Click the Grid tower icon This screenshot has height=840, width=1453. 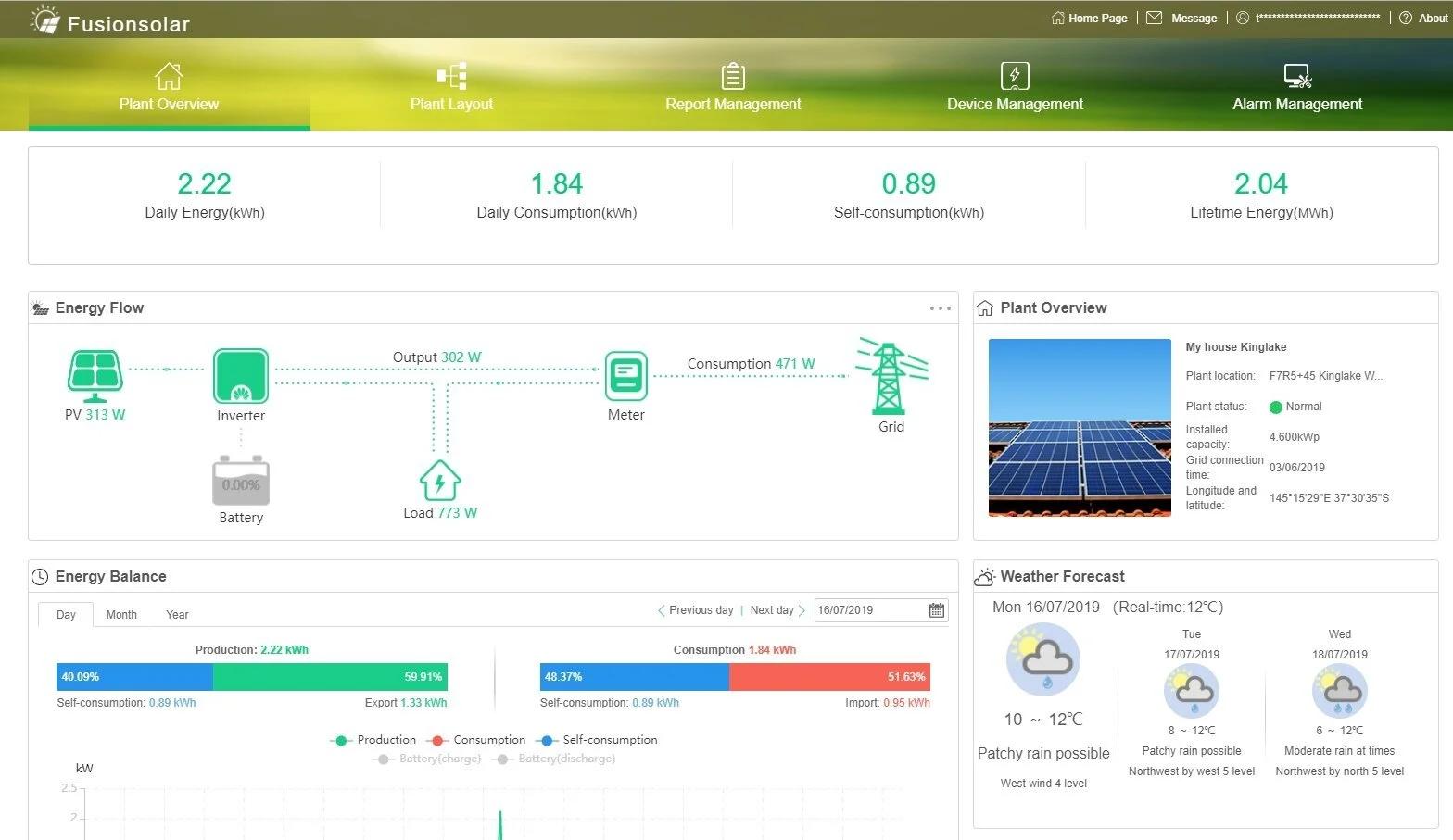tap(891, 376)
